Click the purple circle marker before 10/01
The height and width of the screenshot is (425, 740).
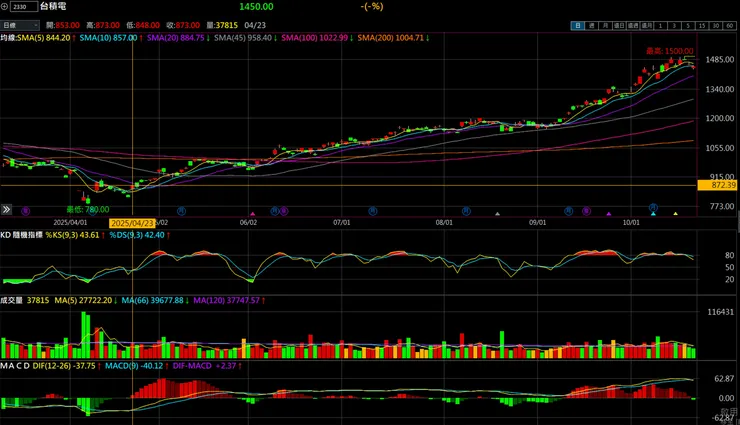[x=586, y=211]
